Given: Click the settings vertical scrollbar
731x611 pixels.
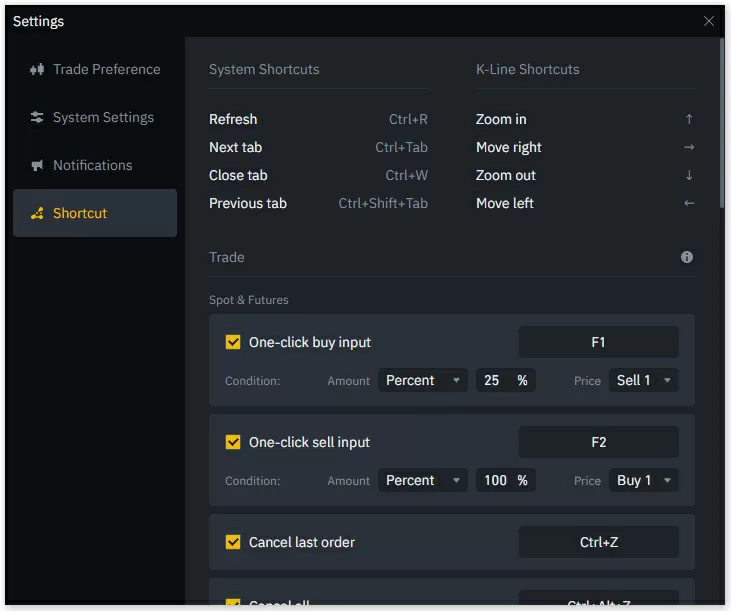Looking at the screenshot, I should 722,124.
